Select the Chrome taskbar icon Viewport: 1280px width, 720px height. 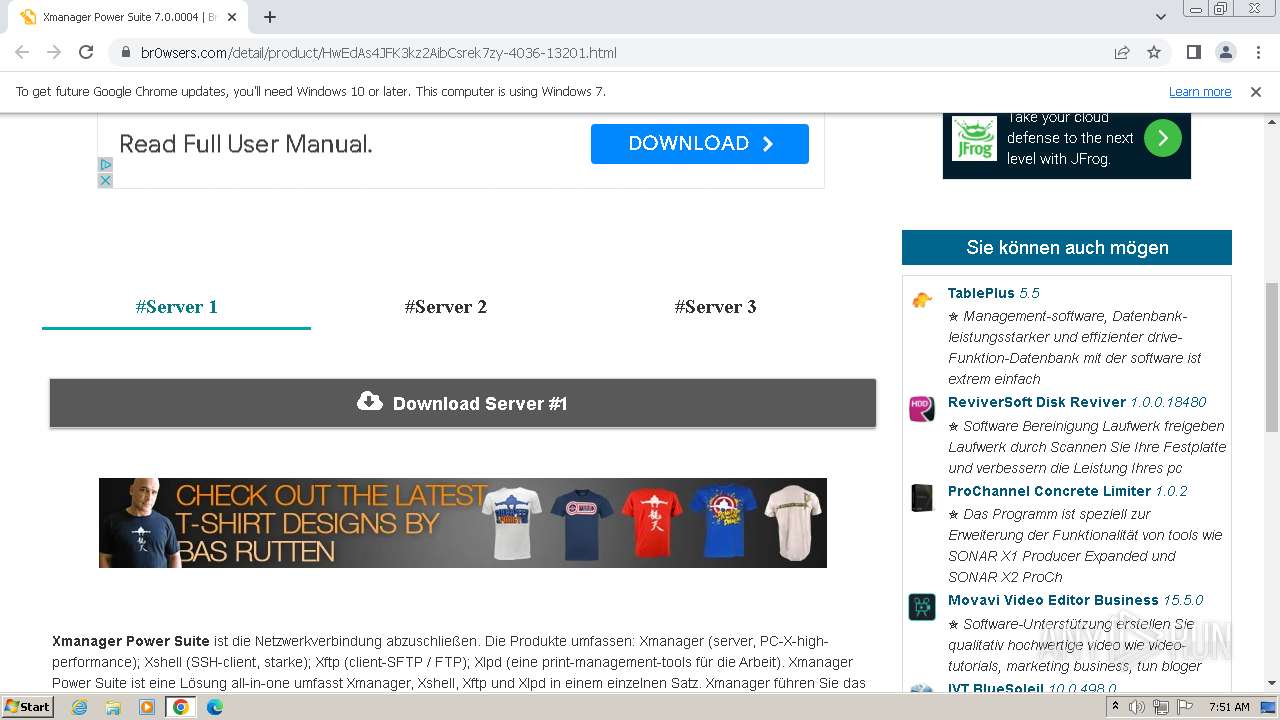tap(180, 707)
